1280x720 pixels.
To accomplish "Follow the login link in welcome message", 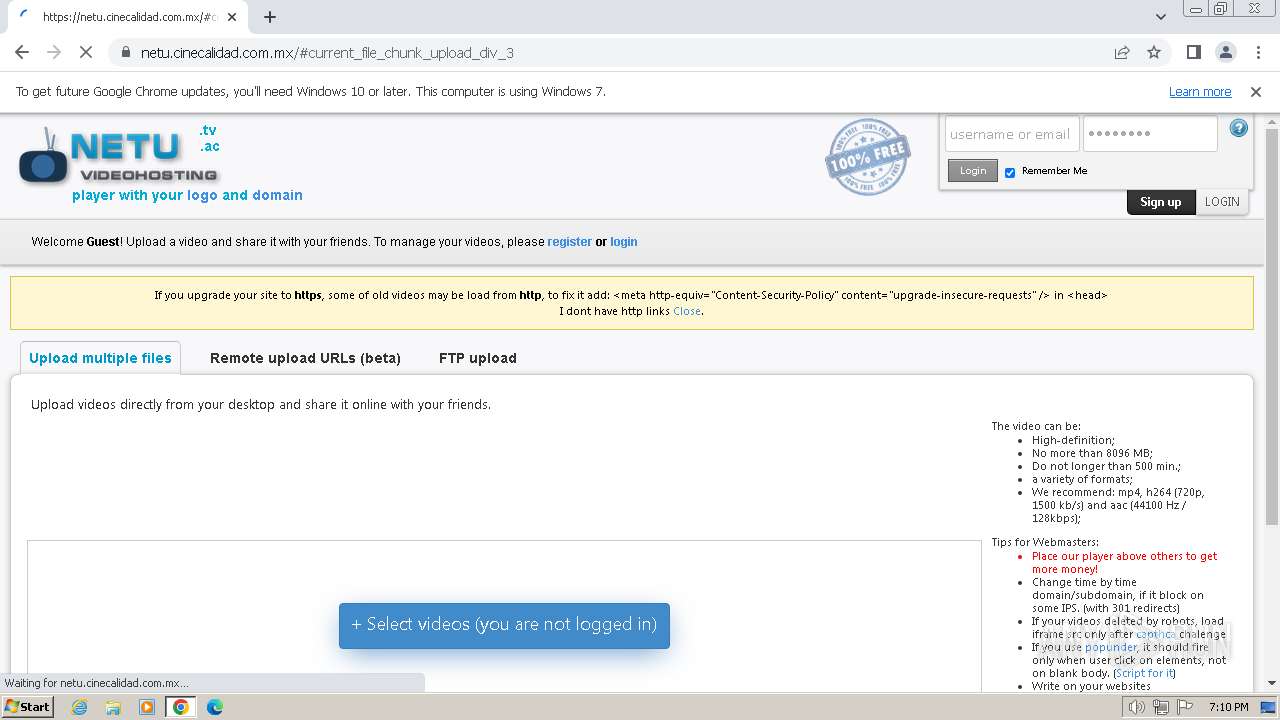I will point(624,242).
